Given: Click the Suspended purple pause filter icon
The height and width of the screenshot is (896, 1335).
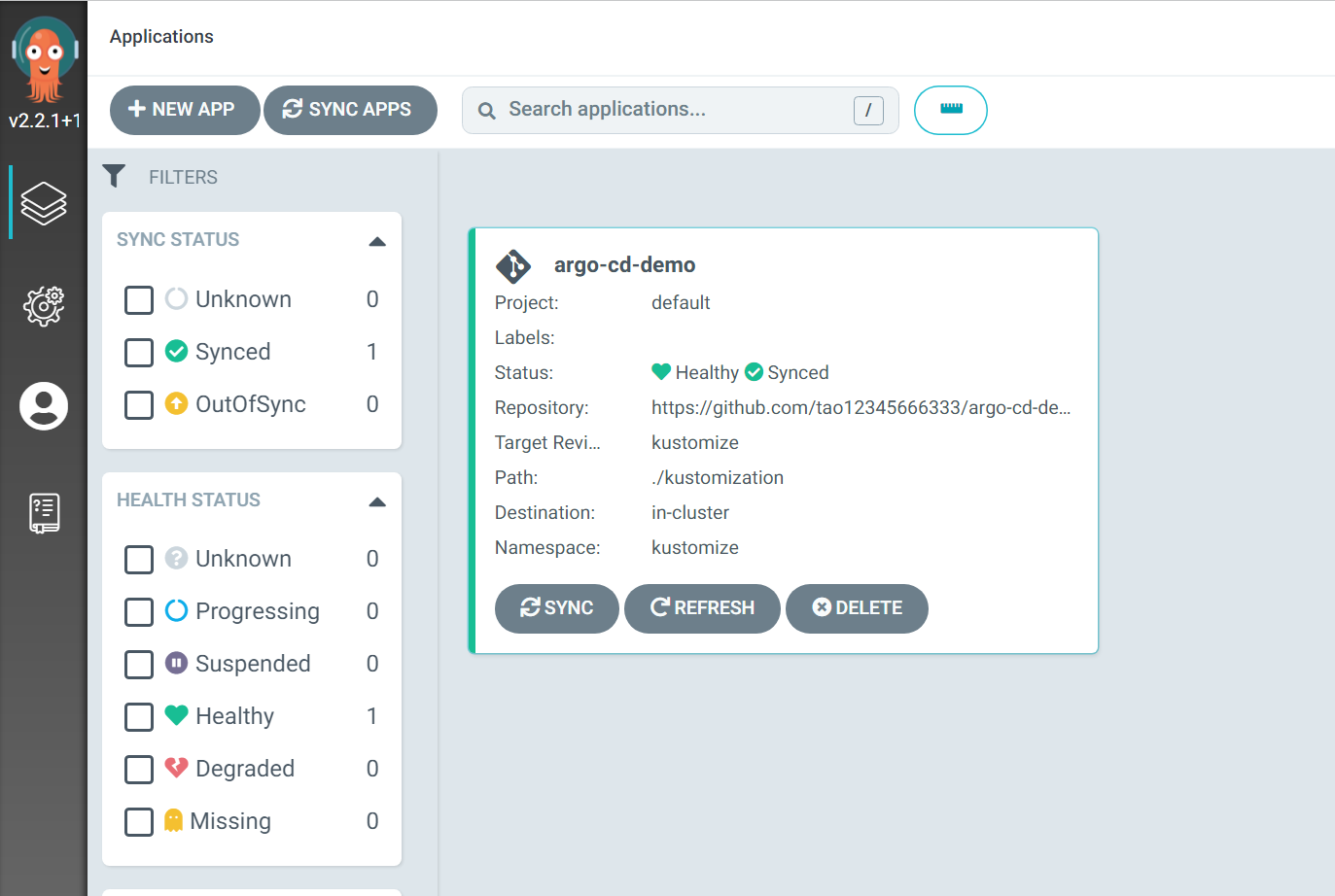Looking at the screenshot, I should [176, 663].
